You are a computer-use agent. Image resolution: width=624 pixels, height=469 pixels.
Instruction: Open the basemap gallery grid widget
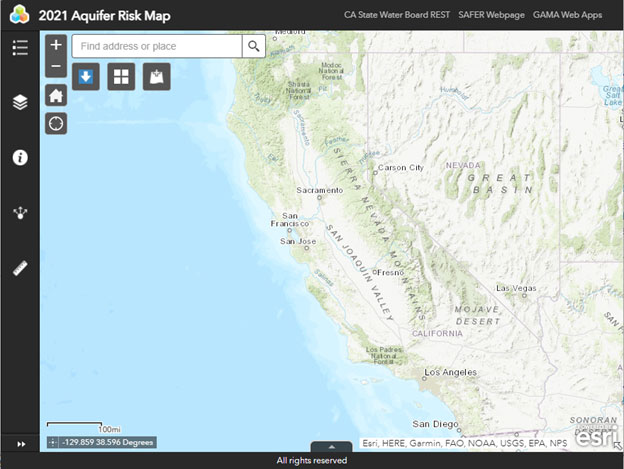click(x=121, y=76)
